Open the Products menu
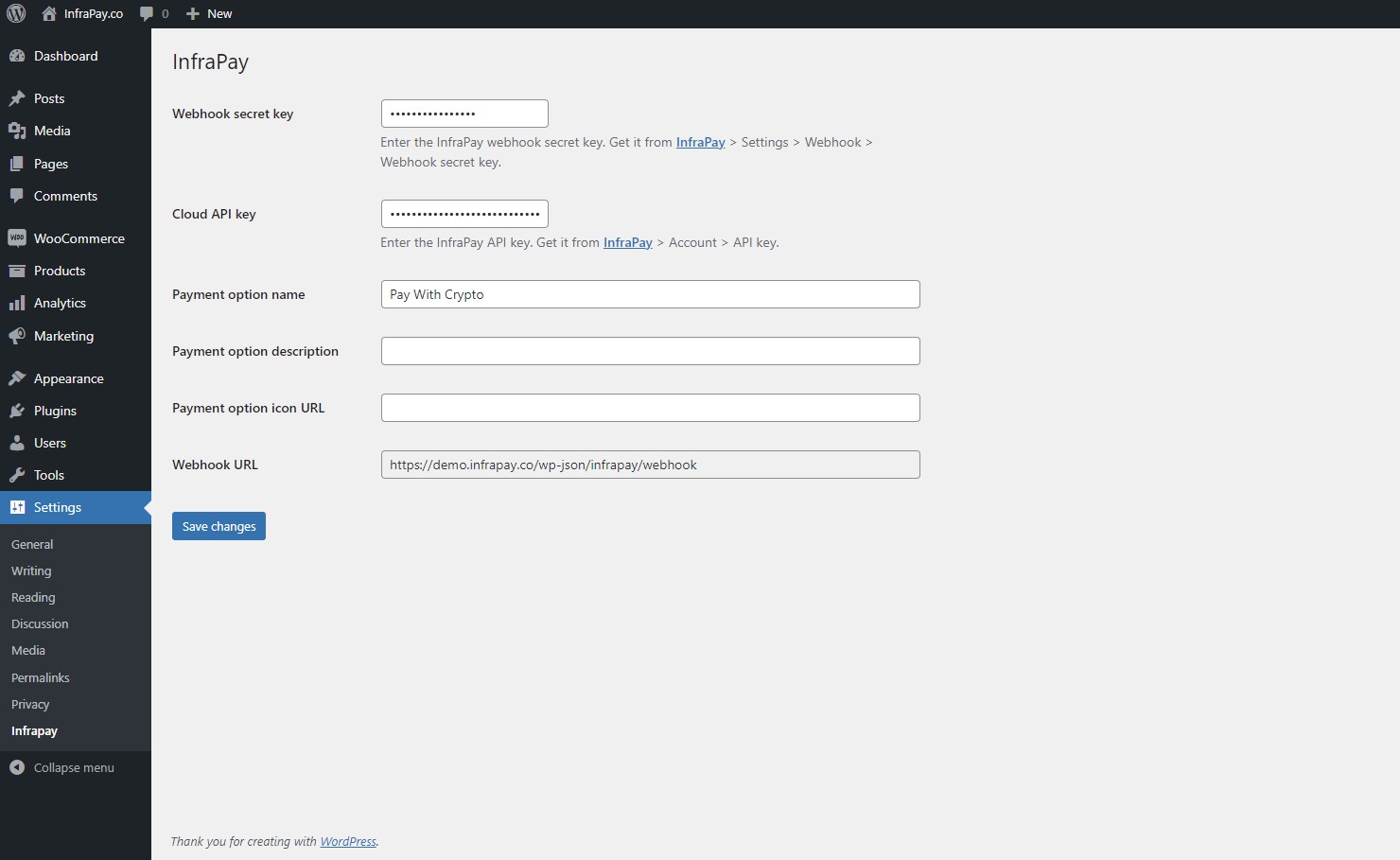This screenshot has width=1400, height=860. click(x=76, y=271)
